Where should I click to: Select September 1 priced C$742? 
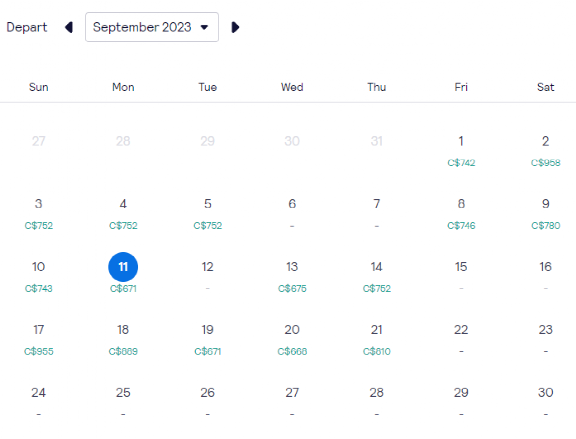[461, 151]
